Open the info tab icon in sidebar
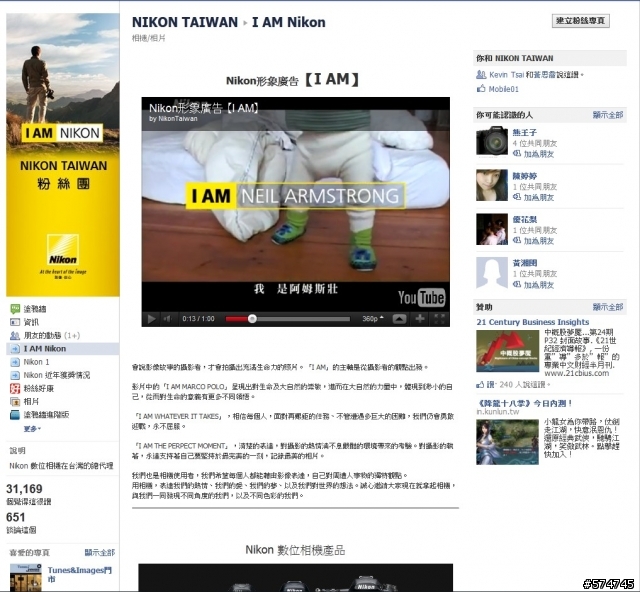Viewport: 640px width, 592px height. pyautogui.click(x=15, y=322)
